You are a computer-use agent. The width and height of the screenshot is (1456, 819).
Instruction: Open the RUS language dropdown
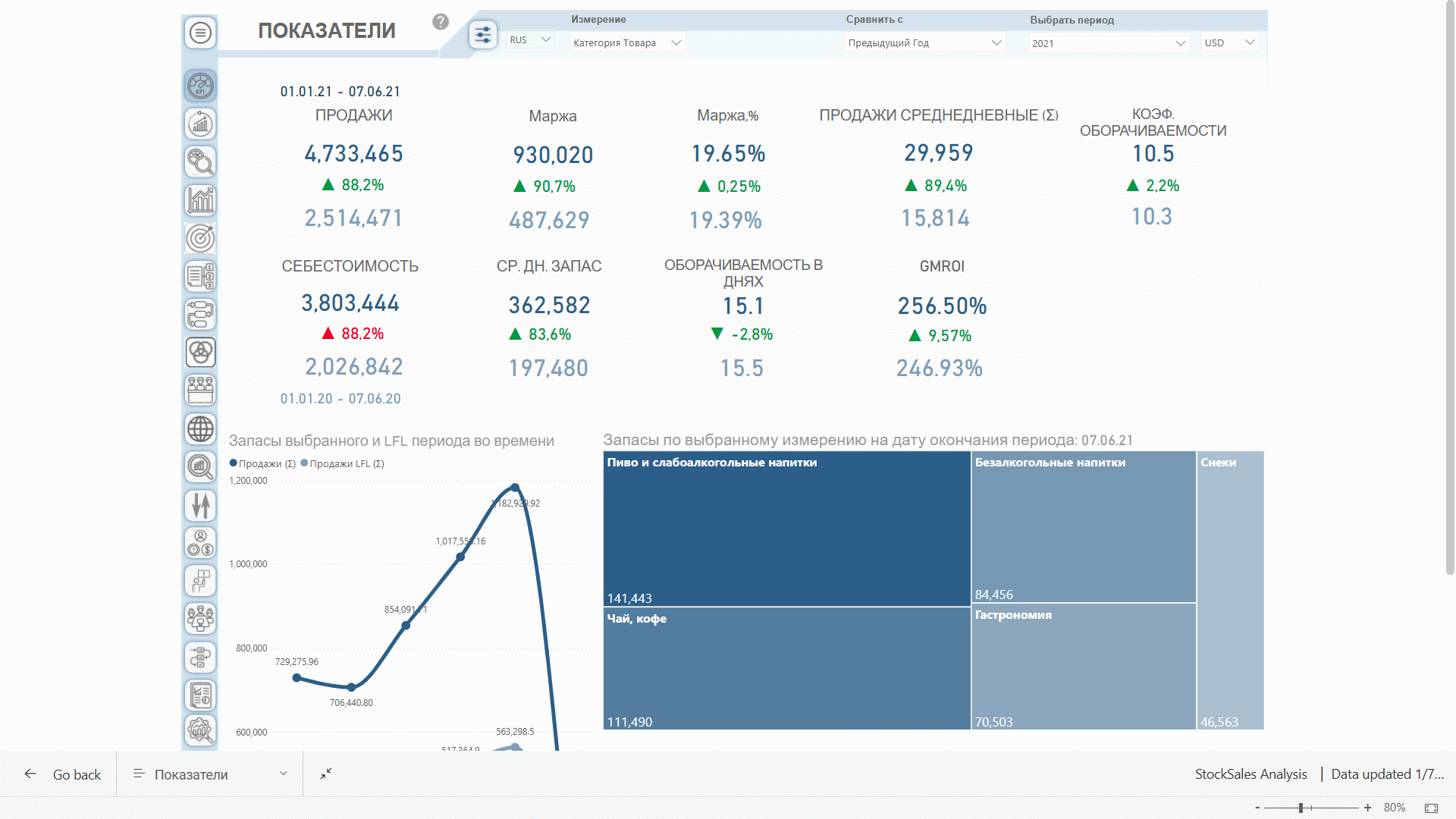point(530,40)
